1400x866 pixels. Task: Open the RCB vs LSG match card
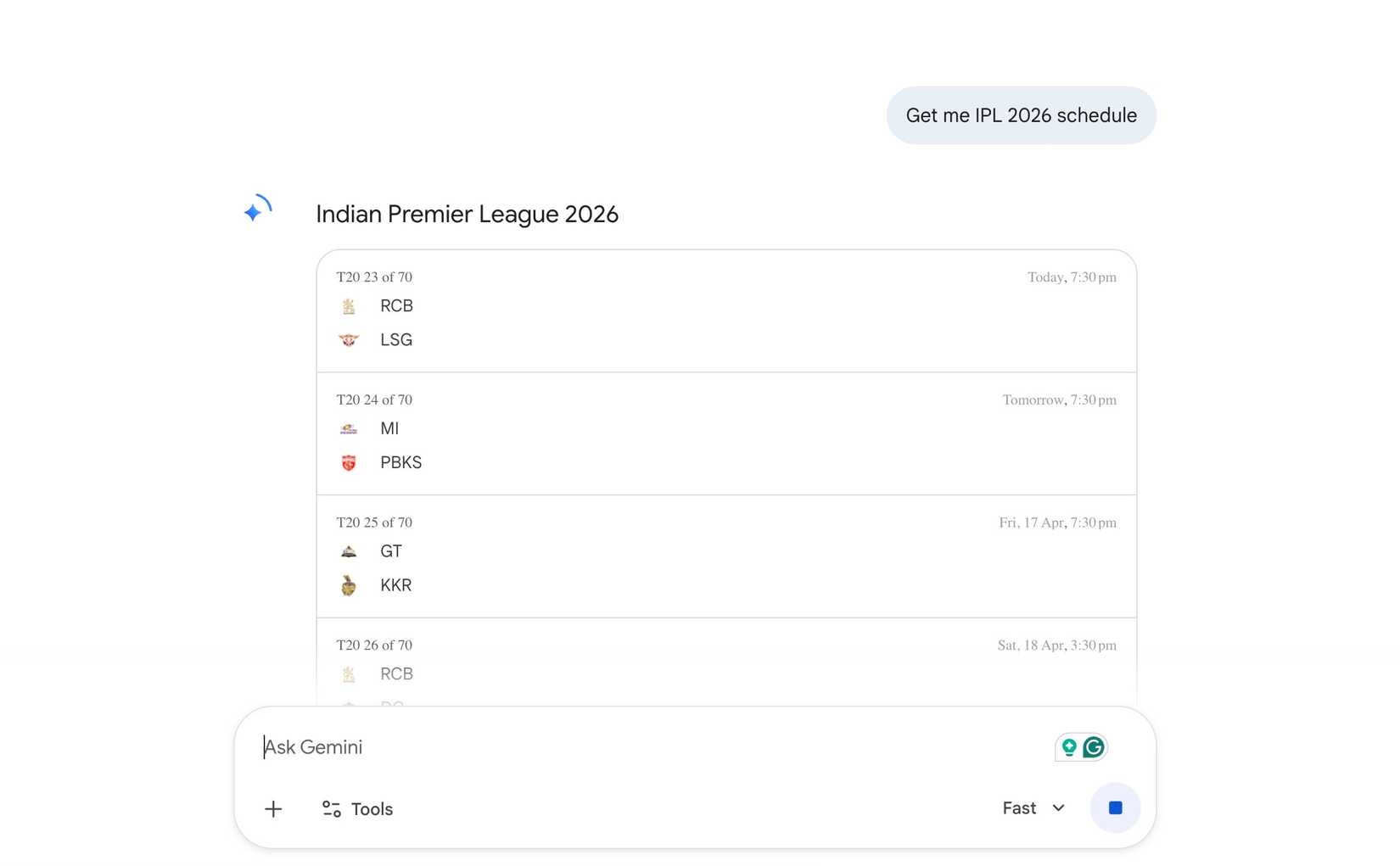pyautogui.click(x=726, y=311)
